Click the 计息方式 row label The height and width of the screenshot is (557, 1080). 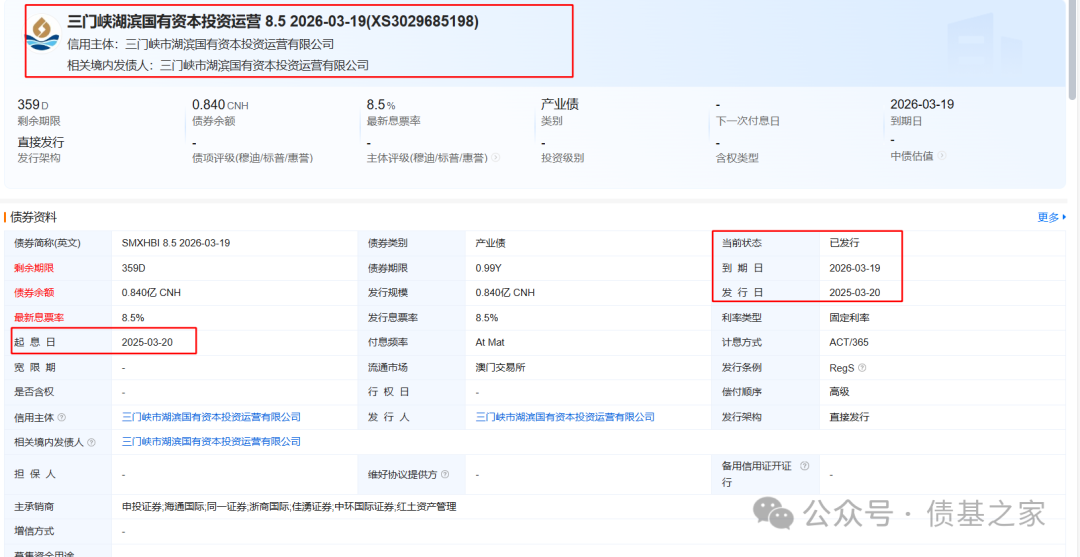742,342
